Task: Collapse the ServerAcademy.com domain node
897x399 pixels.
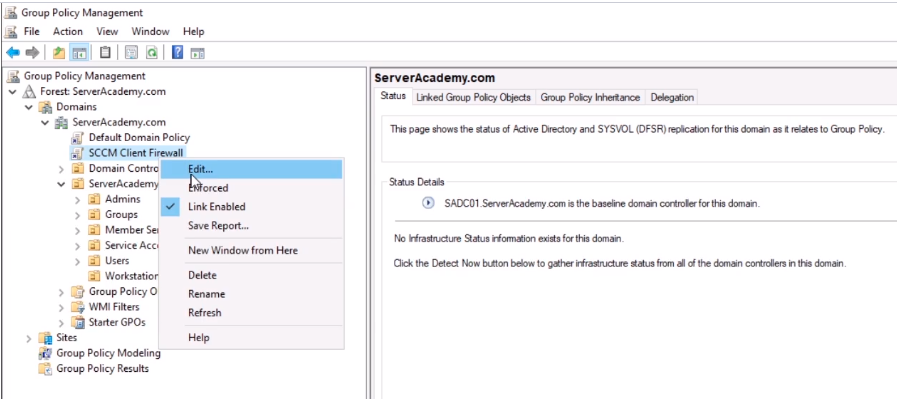Action: click(45, 123)
